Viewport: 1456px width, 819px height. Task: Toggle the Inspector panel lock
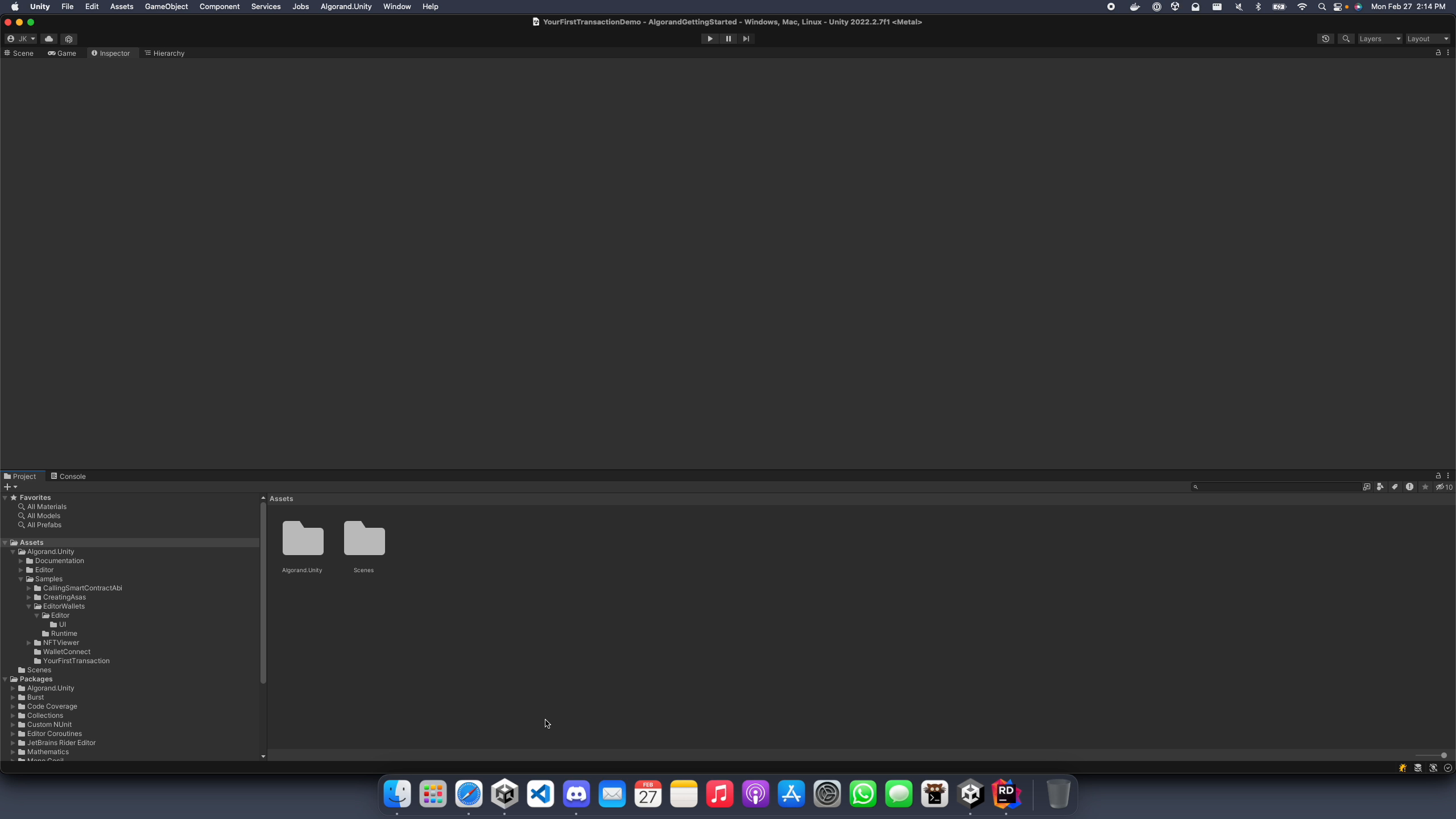1438,52
